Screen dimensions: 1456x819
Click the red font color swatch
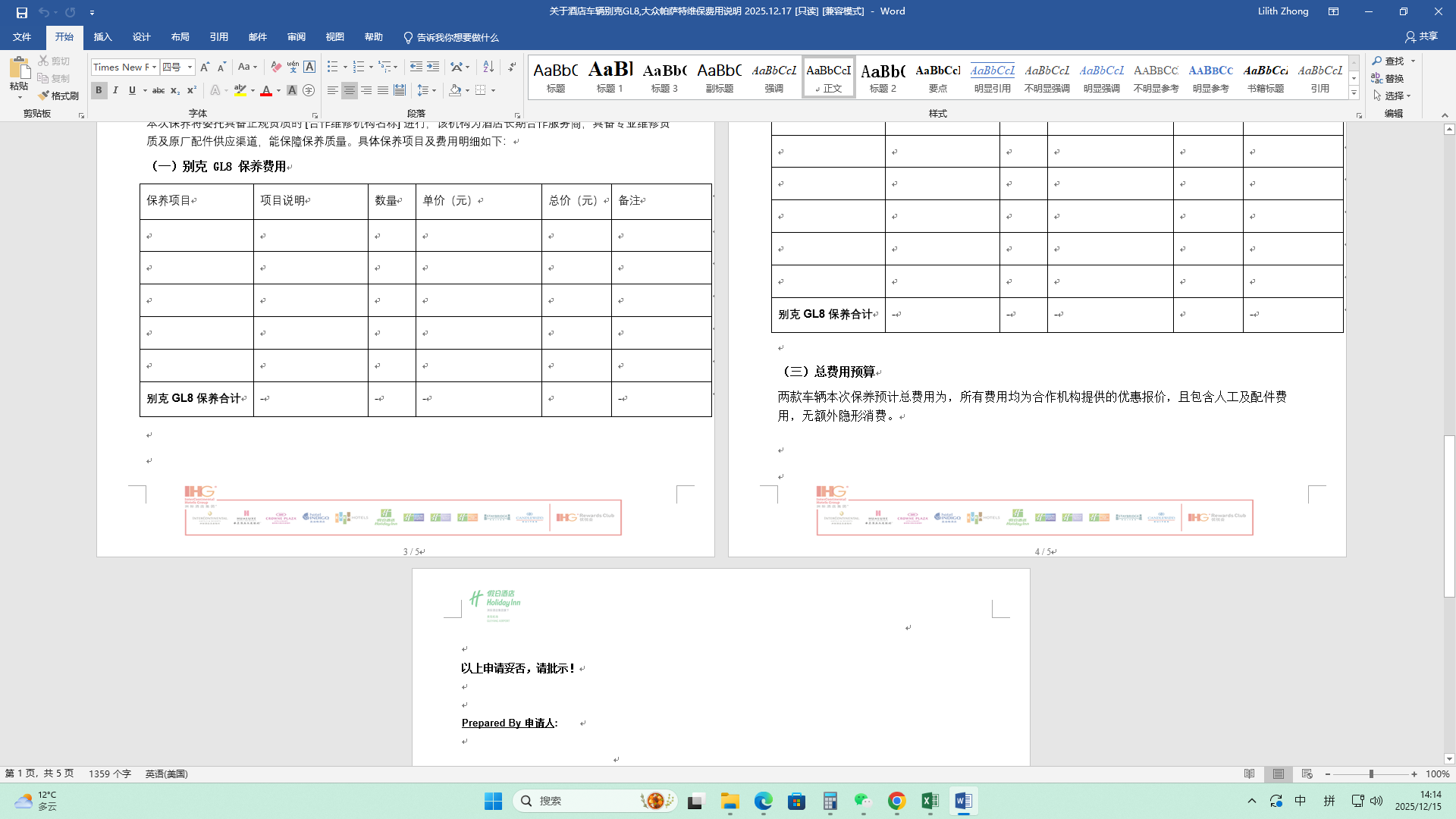pyautogui.click(x=266, y=90)
